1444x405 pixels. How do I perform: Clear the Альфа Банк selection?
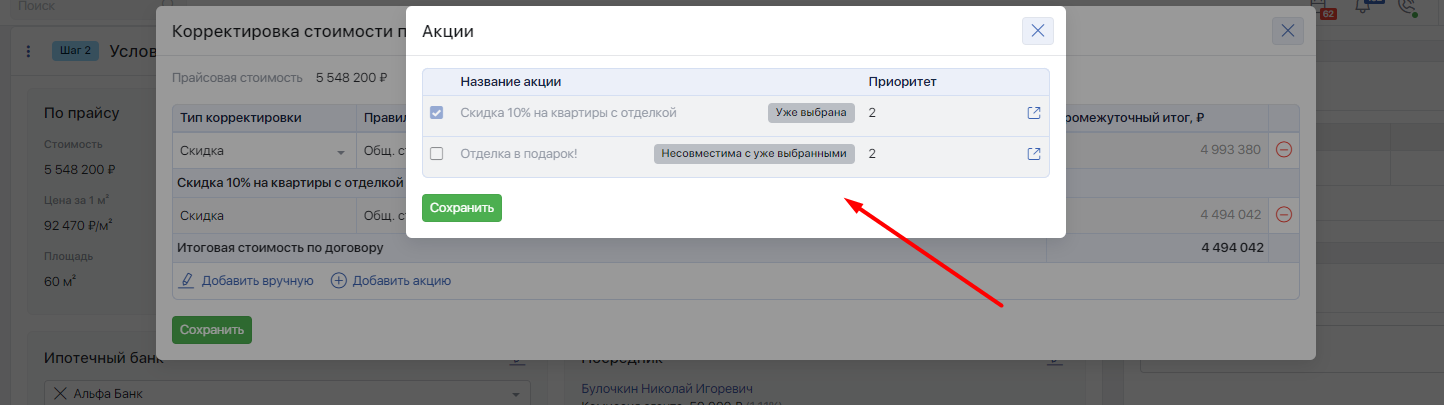point(60,394)
